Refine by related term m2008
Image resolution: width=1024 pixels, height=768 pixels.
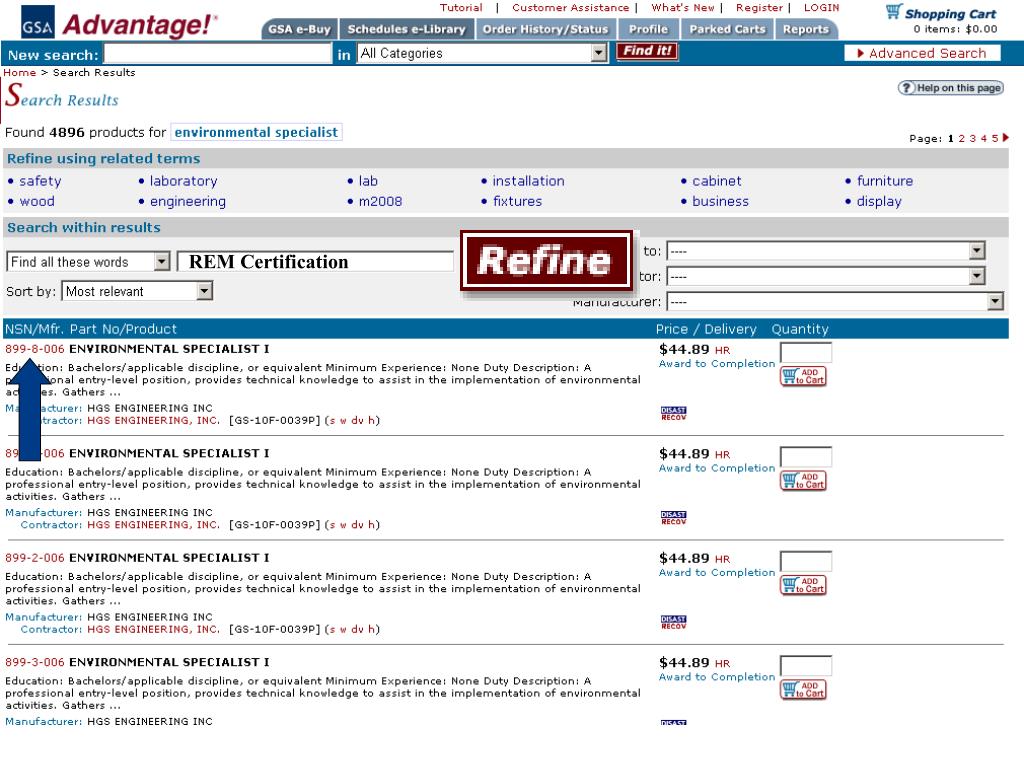[x=380, y=201]
